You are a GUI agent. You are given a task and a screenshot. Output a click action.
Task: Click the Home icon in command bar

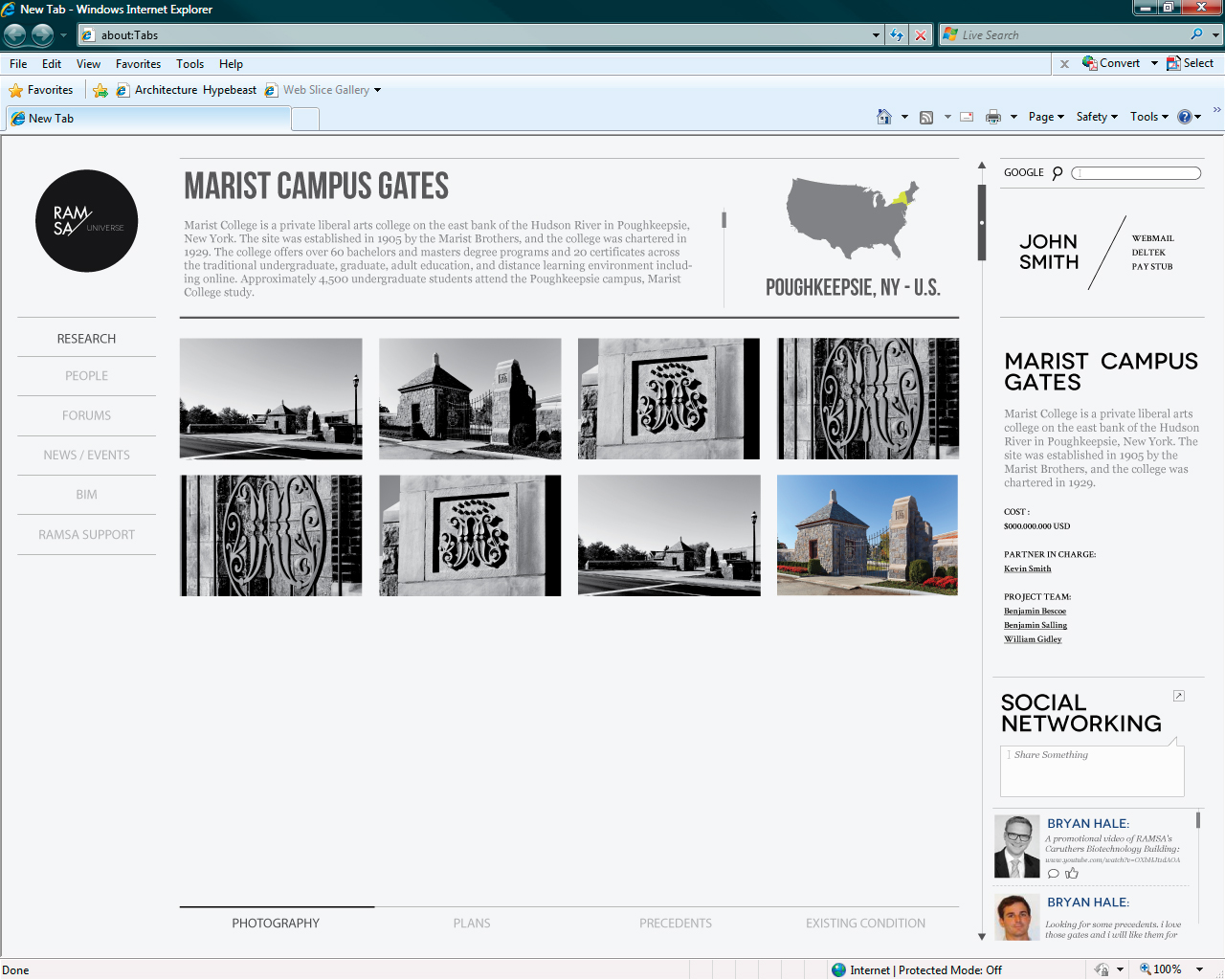[884, 117]
